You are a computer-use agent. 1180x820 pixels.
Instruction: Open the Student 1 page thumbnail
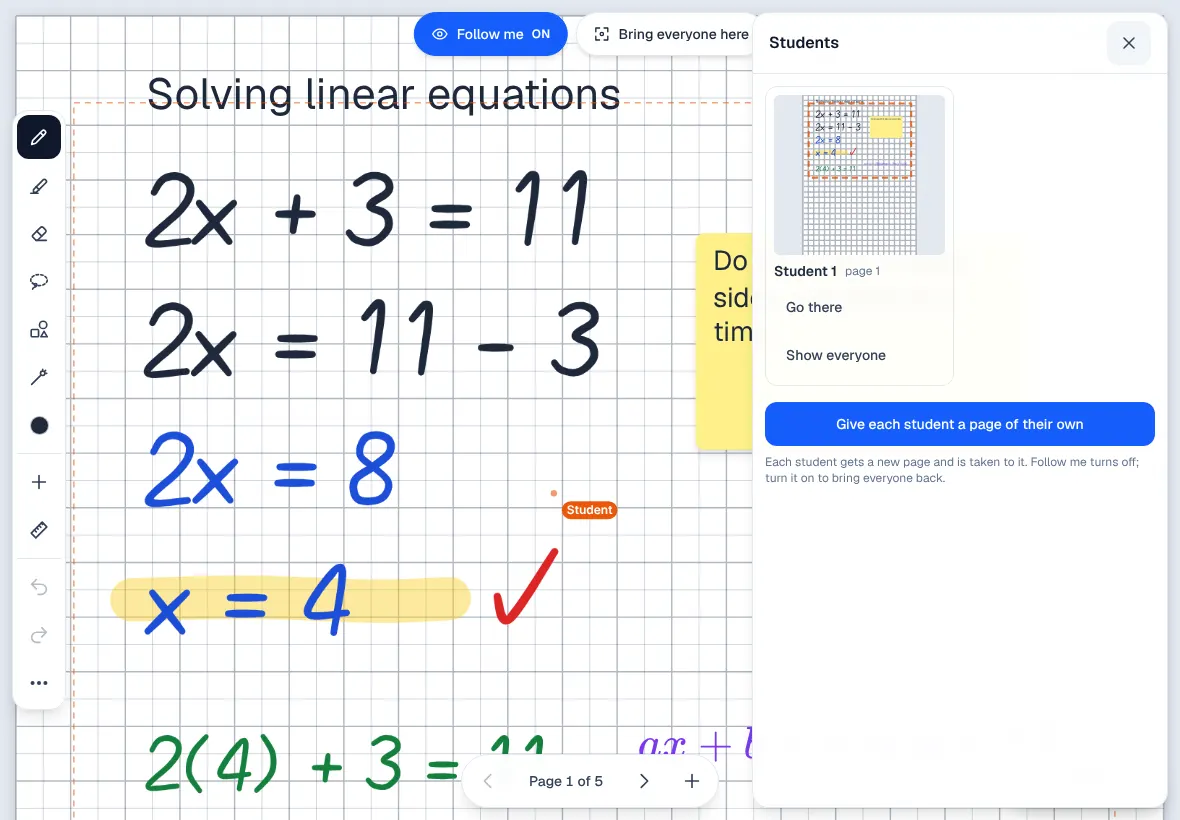(x=859, y=175)
